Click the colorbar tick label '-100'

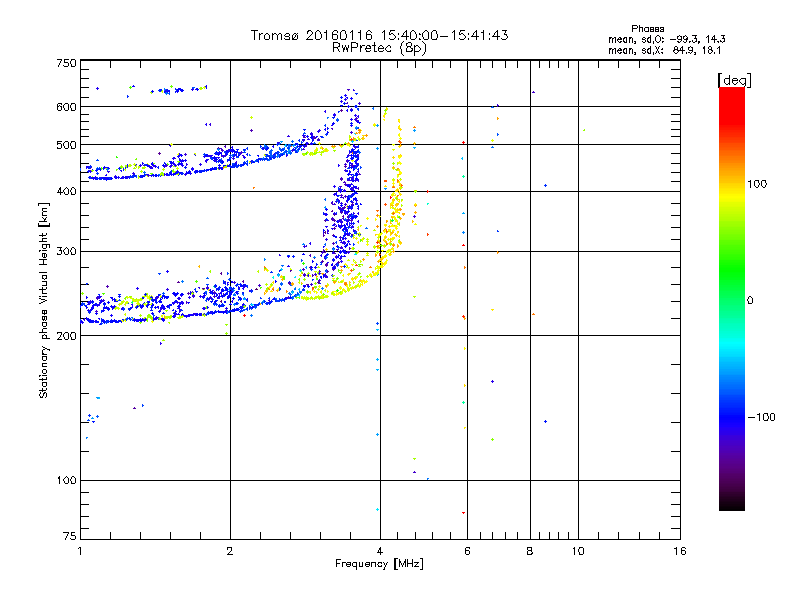761,417
